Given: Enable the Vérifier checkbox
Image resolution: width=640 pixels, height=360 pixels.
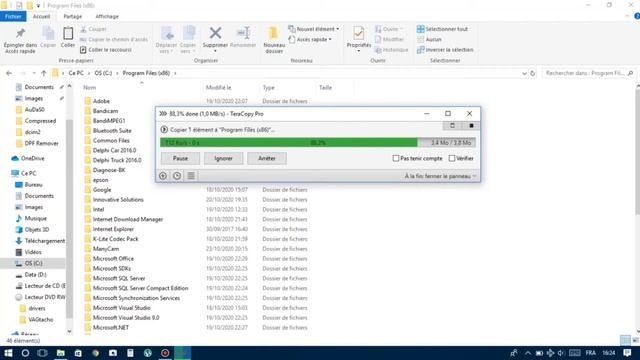Looking at the screenshot, I should [452, 158].
